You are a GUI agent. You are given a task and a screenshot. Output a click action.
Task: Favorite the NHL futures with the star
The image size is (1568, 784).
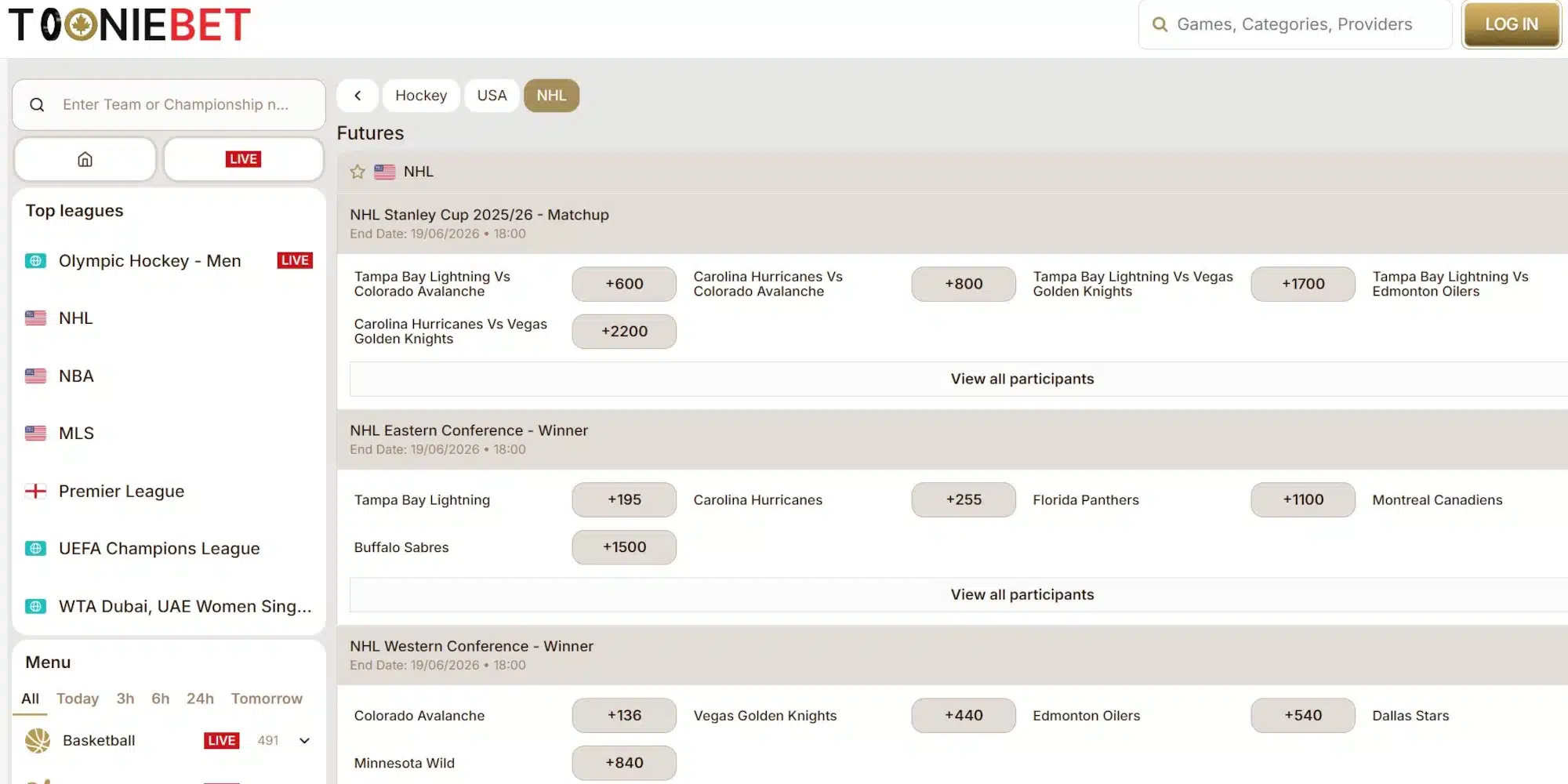click(x=358, y=171)
